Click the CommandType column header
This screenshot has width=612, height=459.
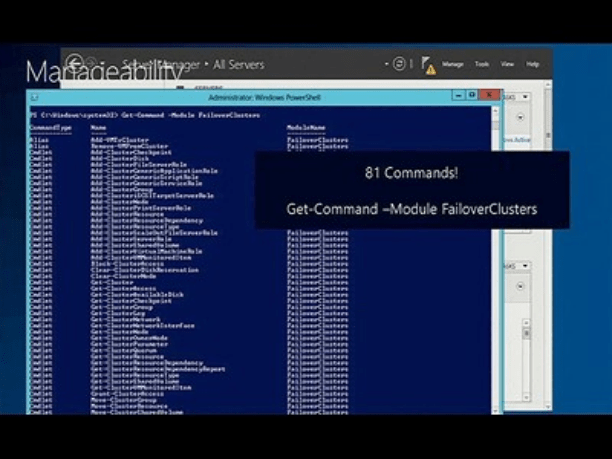coord(51,128)
